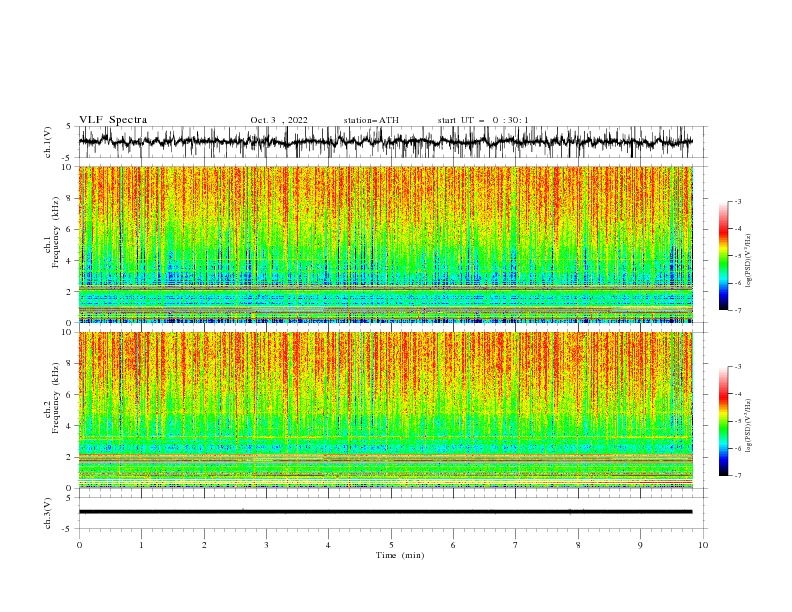
Task: Click the ch.2 frequency axis "8" tick
Action: click(x=70, y=364)
